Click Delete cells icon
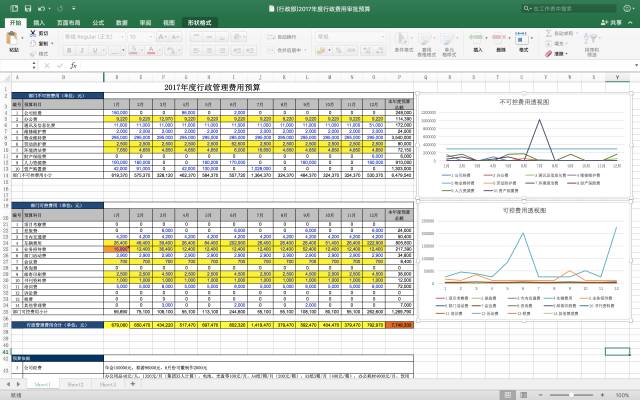This screenshot has width=640, height=400. pos(500,41)
